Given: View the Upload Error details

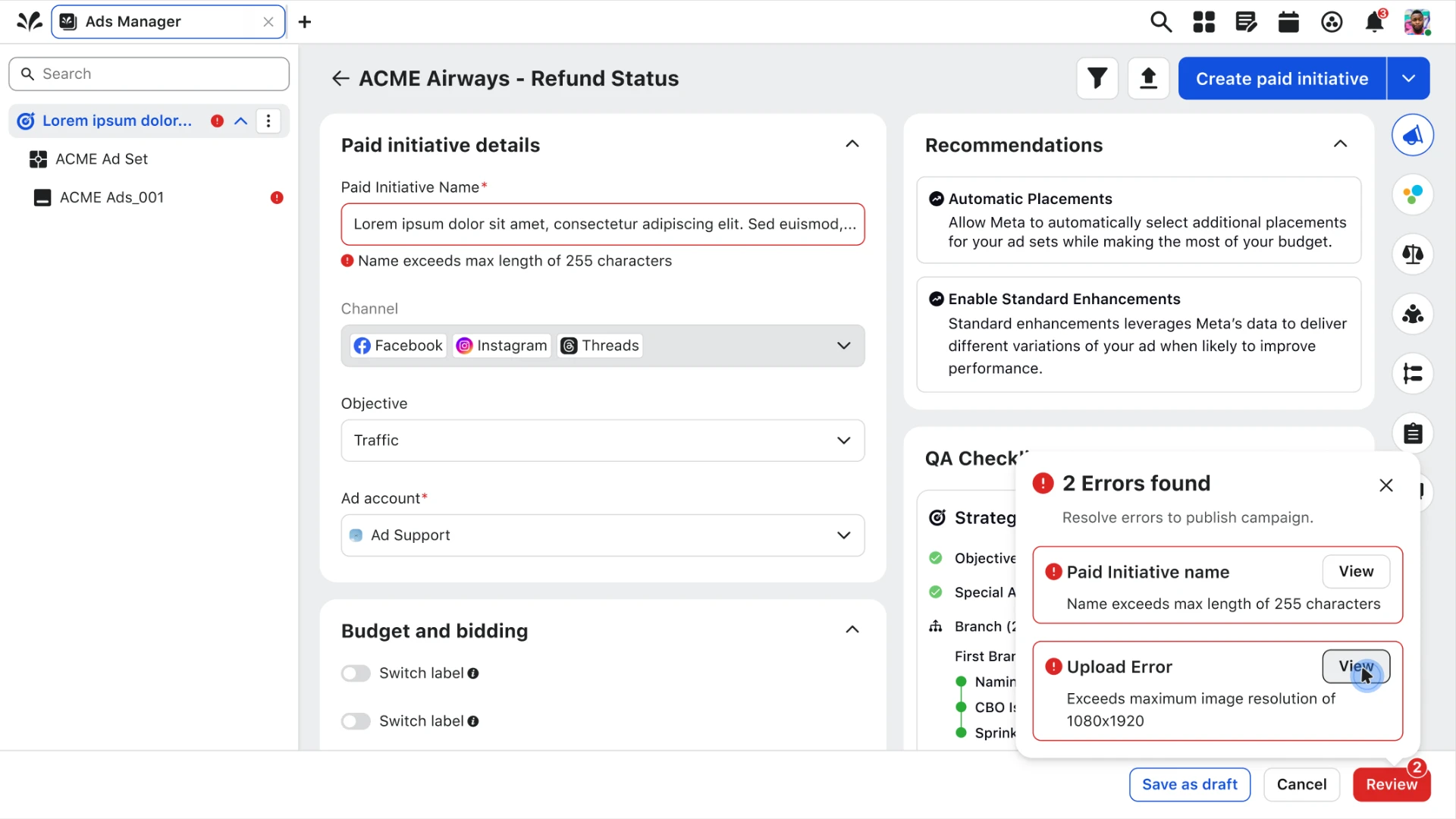Looking at the screenshot, I should point(1356,667).
